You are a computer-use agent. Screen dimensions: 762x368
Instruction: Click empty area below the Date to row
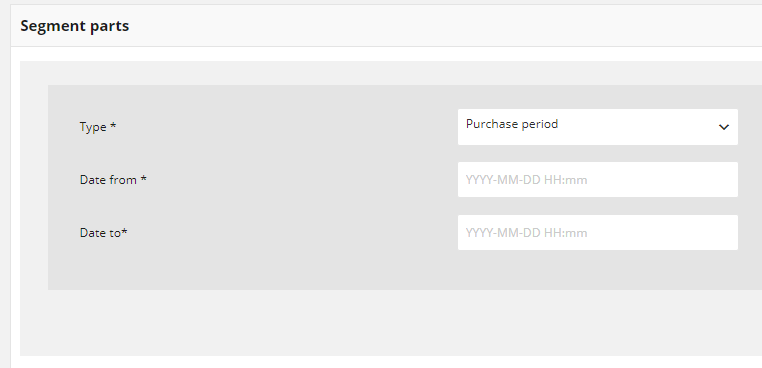tap(405, 270)
